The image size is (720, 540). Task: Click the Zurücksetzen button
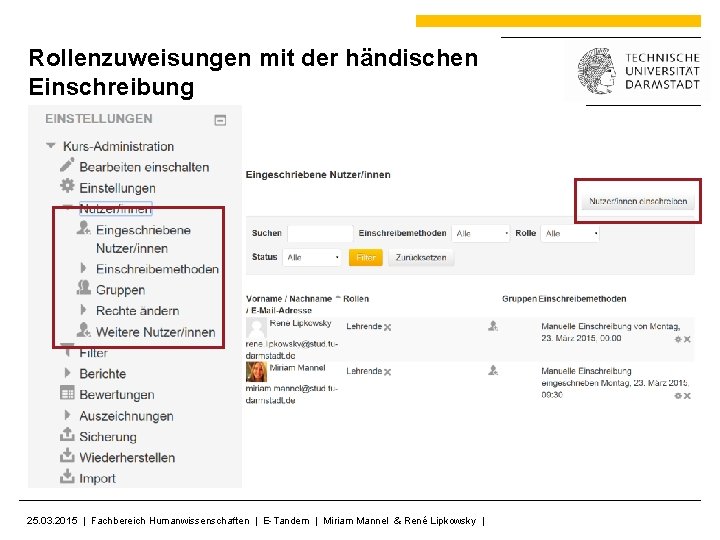(421, 258)
